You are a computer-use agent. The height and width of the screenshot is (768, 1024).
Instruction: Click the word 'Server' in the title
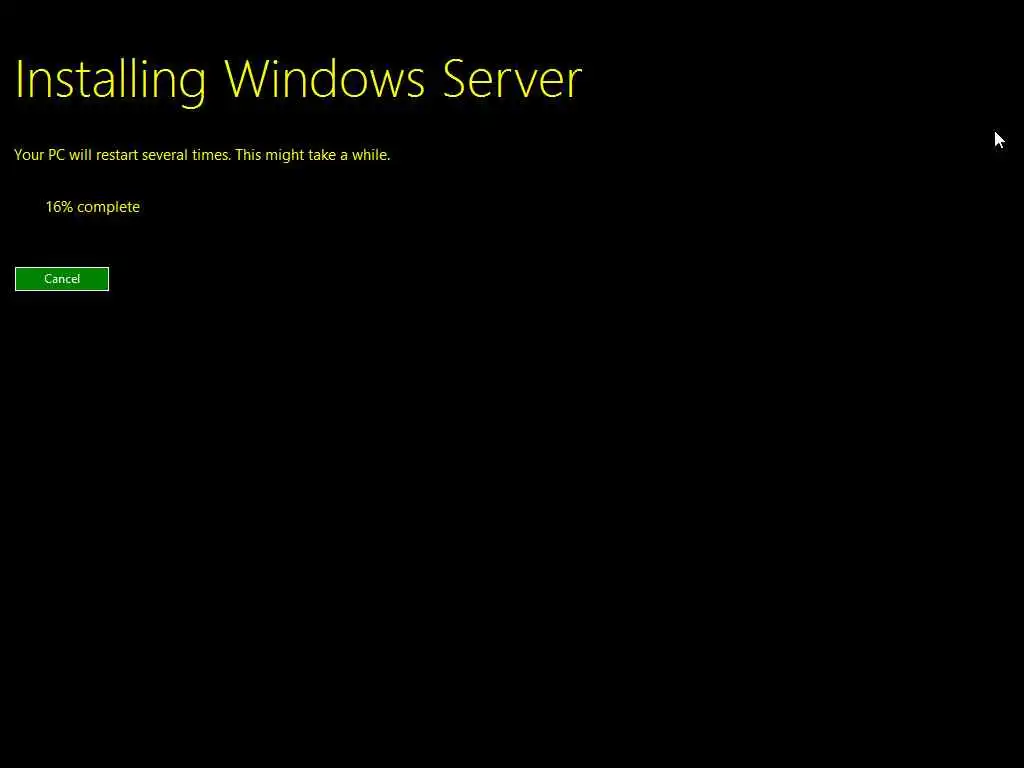tap(512, 79)
